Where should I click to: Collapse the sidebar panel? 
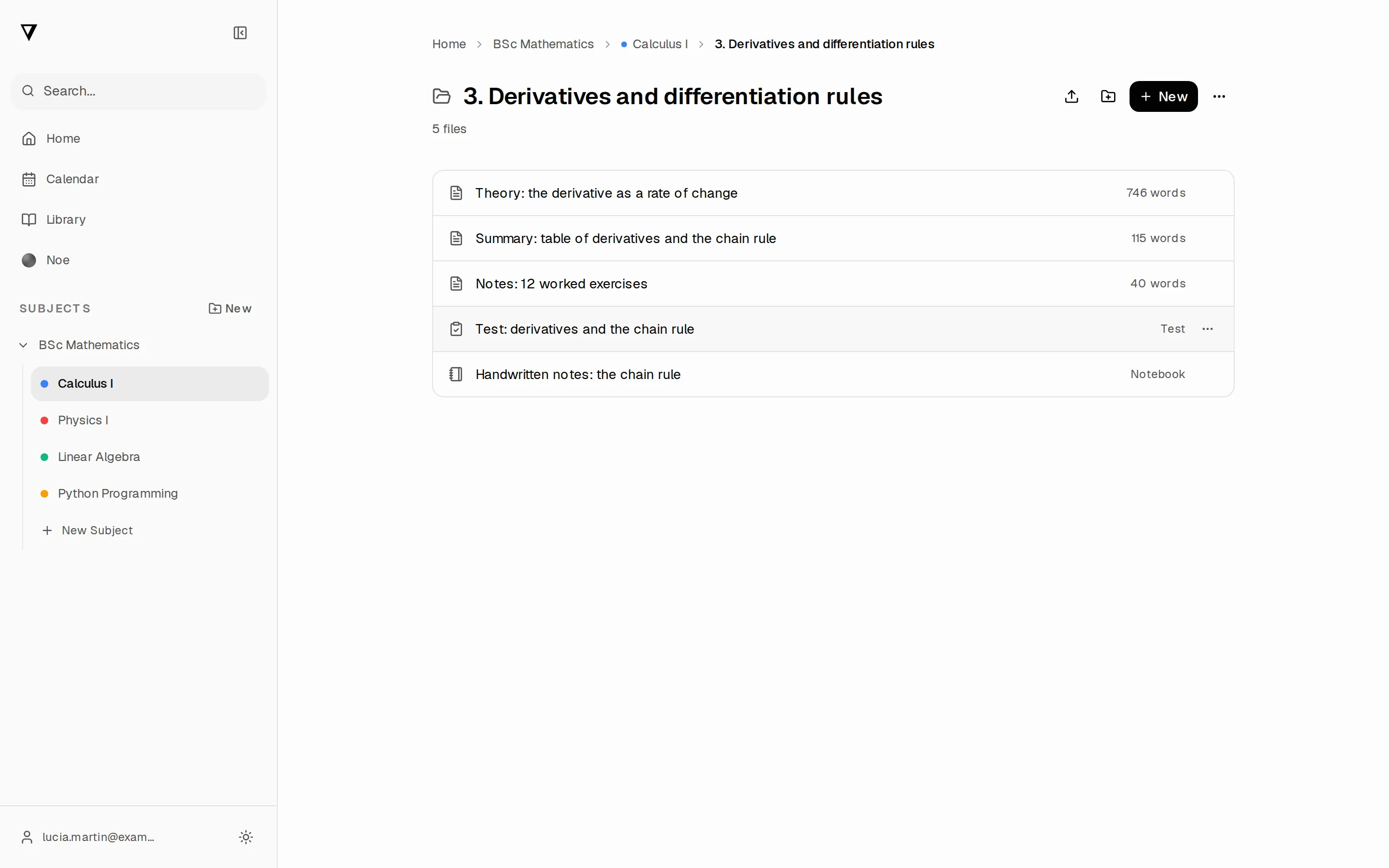240,33
